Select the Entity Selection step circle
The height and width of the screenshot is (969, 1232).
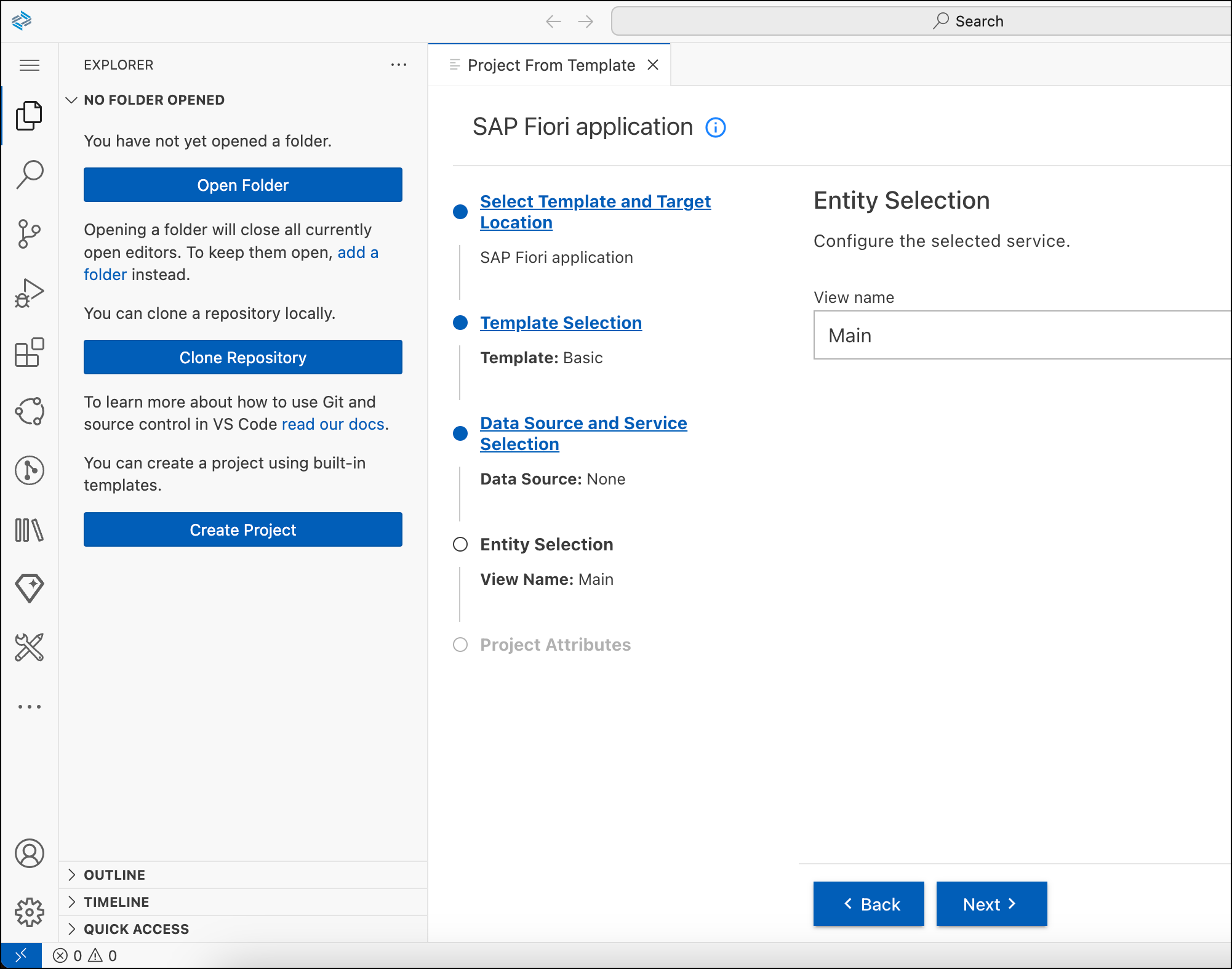pos(460,544)
